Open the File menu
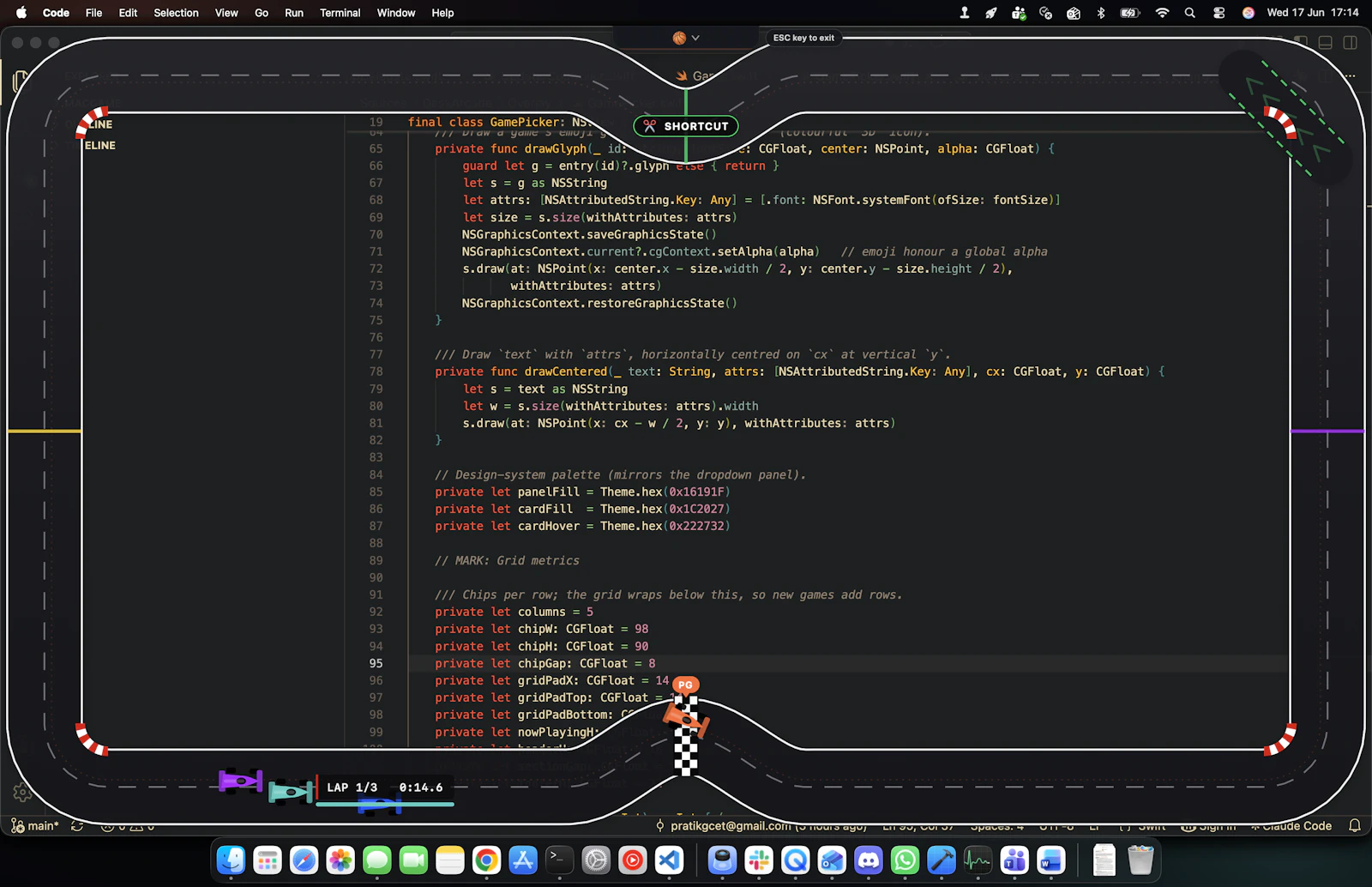Screen dimensions: 1372x887 (93, 13)
